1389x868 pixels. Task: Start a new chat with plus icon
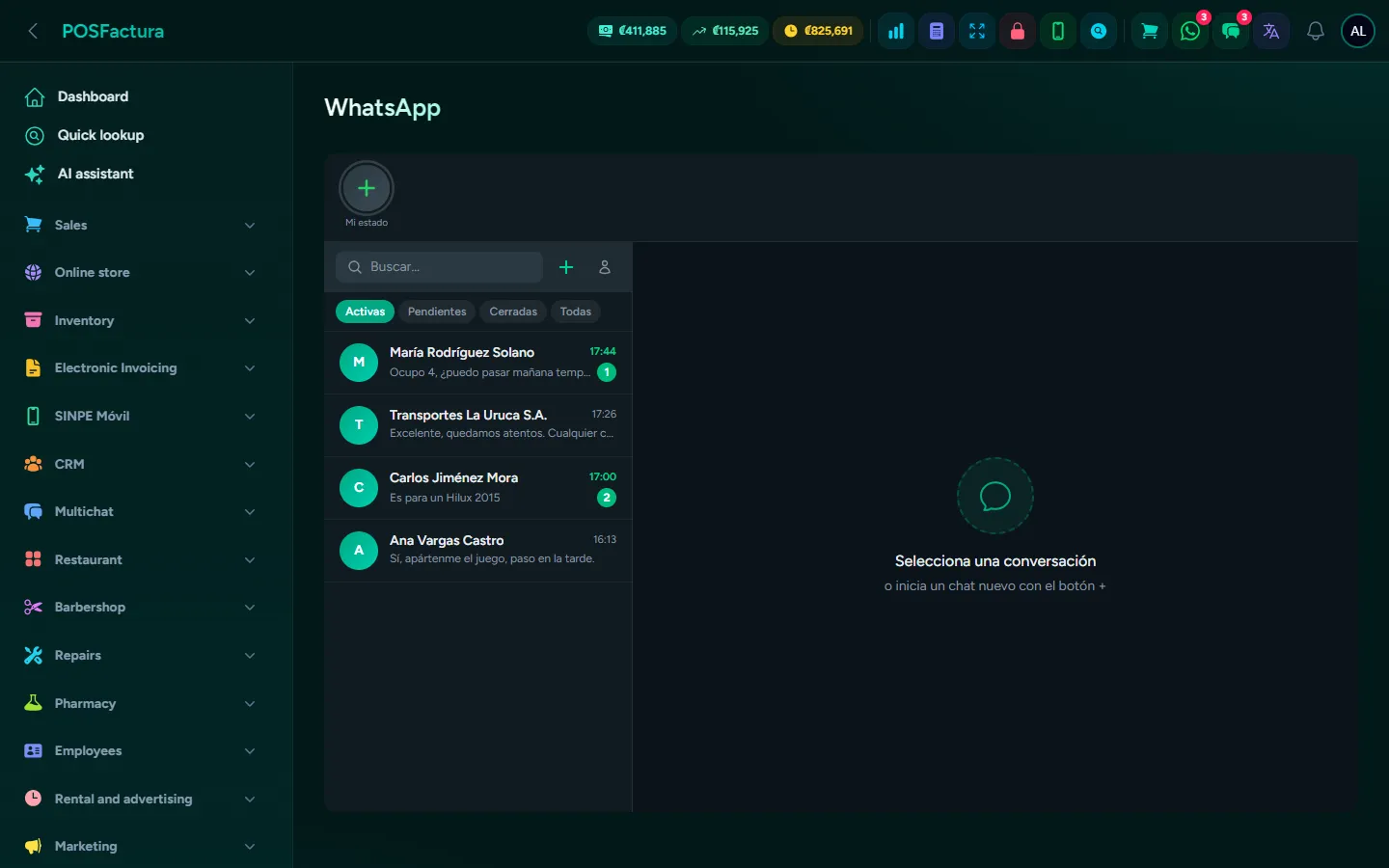[x=566, y=267]
